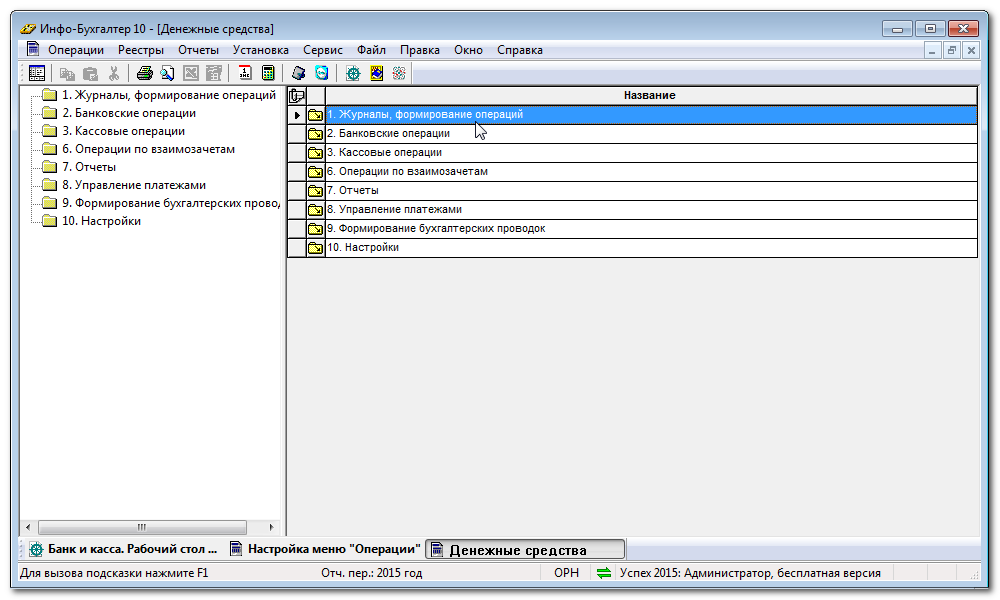This screenshot has width=1000, height=600.
Task: Select tree item 2. Банковские операции
Action: pyautogui.click(x=129, y=113)
